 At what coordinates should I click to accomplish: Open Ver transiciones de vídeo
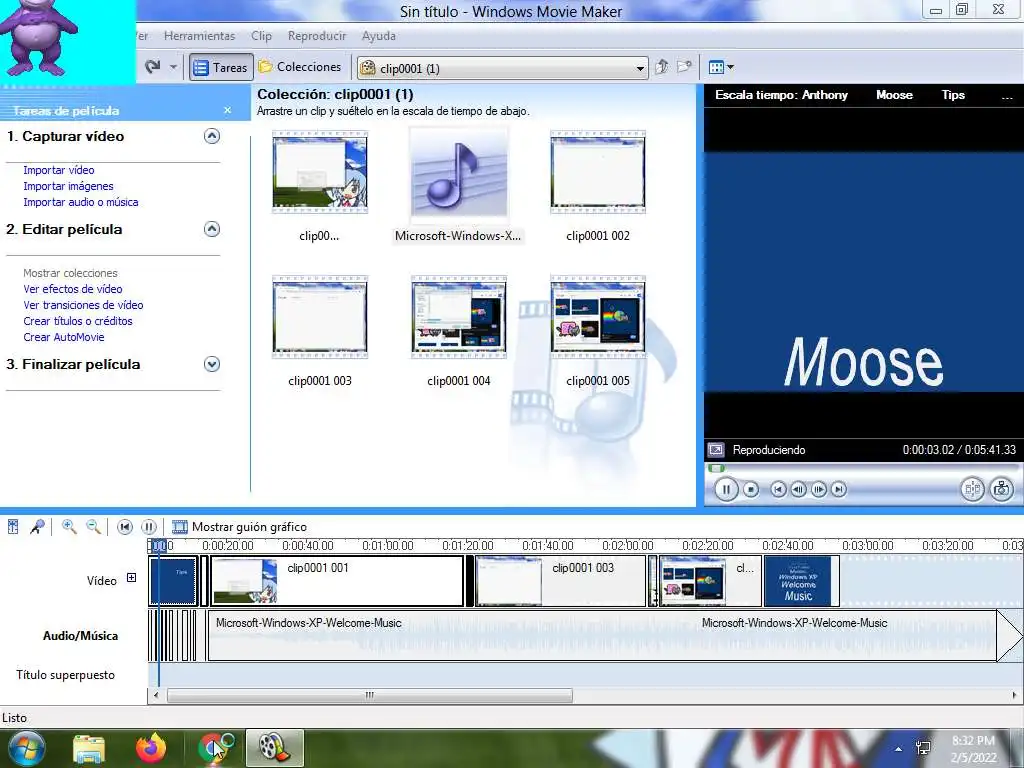(84, 305)
